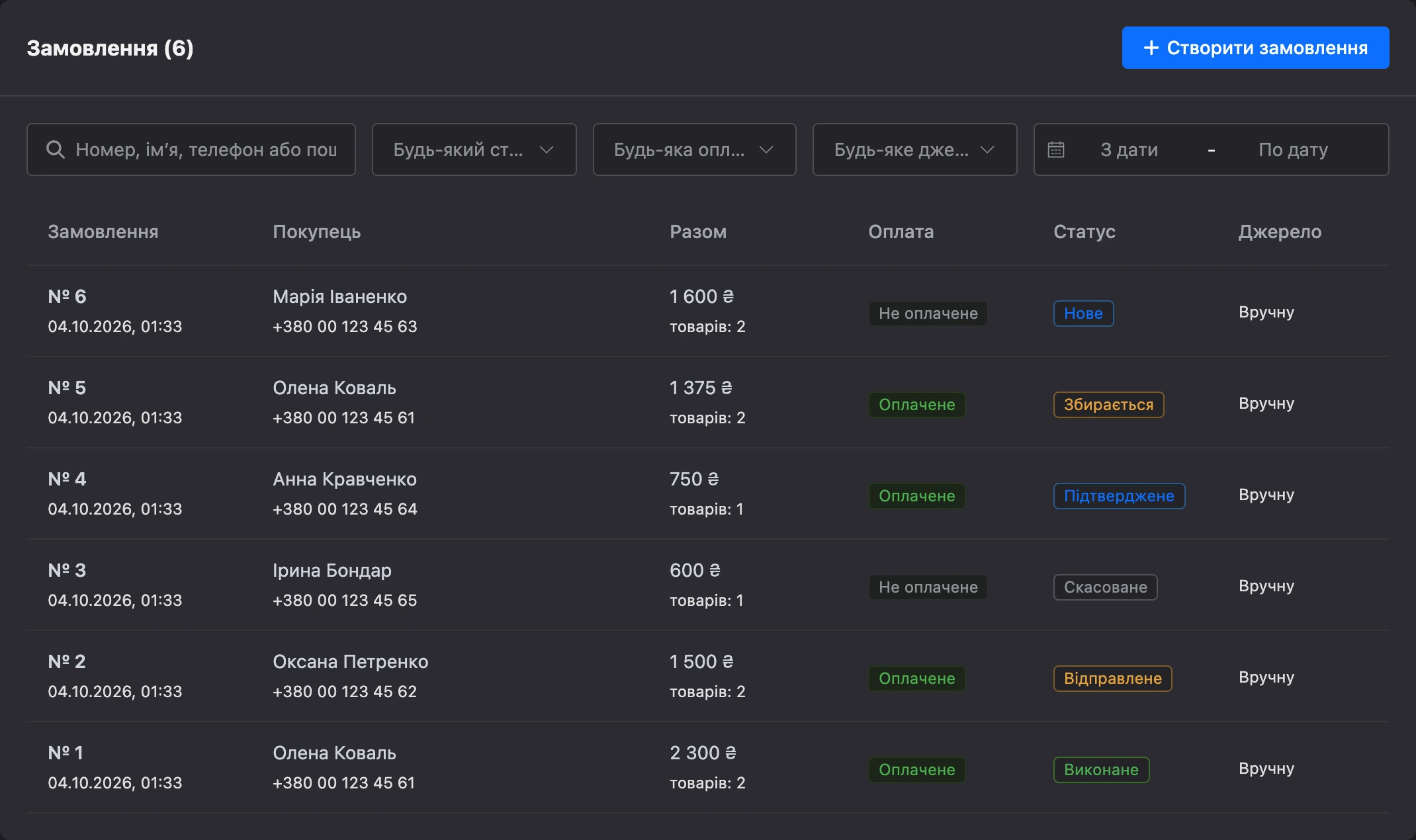Open the Будь-яка оплата filter dropdown
This screenshot has height=840, width=1416.
point(694,149)
